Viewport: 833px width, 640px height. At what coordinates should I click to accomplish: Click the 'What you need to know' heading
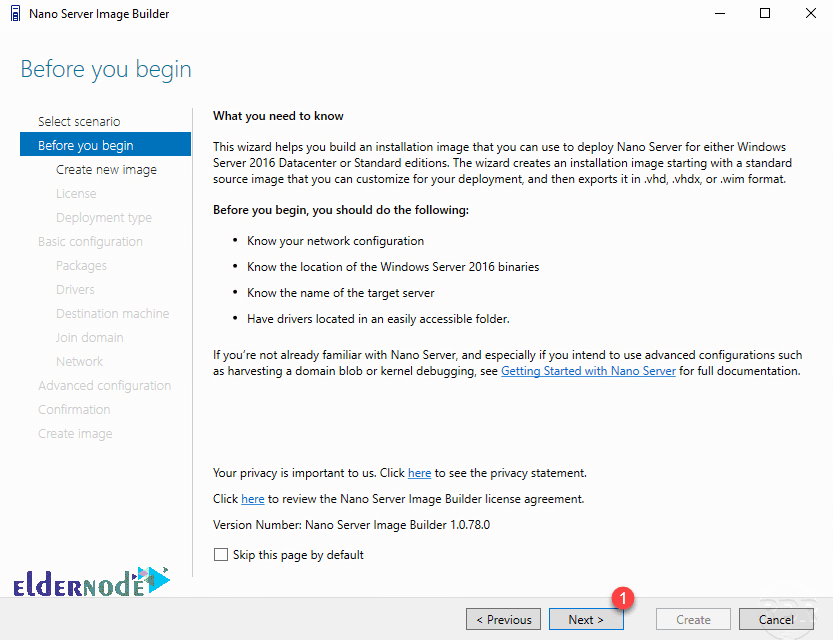[278, 116]
